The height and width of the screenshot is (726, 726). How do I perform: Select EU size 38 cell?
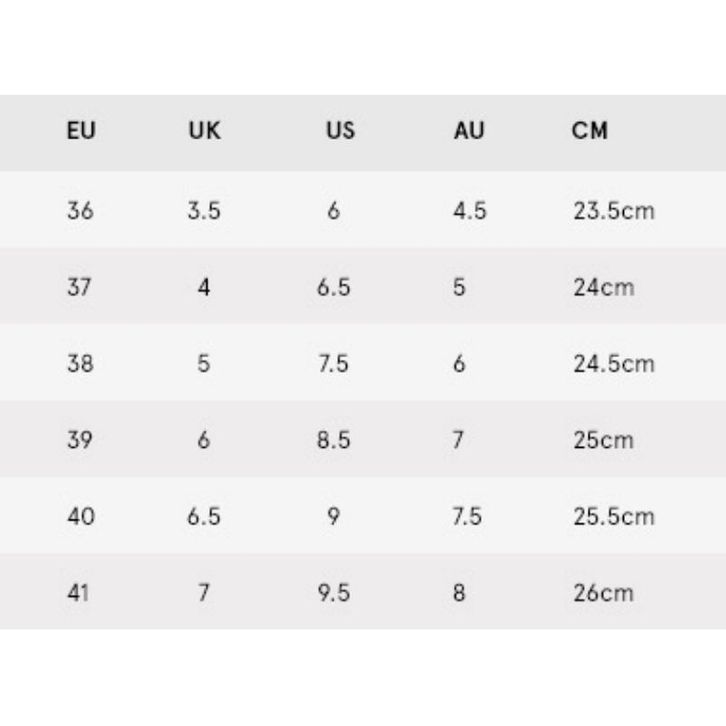tap(81, 364)
